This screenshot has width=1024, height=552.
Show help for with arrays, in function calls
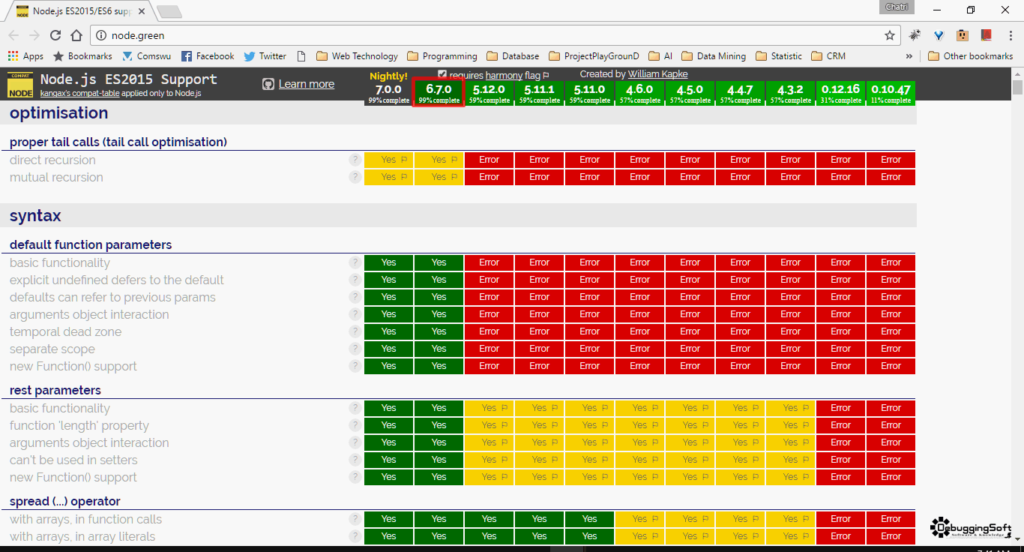click(x=355, y=519)
